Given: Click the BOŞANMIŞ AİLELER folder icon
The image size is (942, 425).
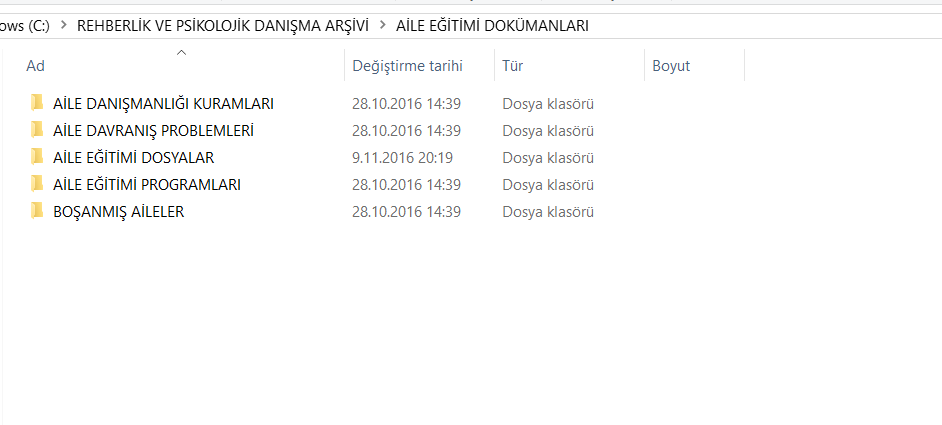Looking at the screenshot, I should tap(37, 211).
